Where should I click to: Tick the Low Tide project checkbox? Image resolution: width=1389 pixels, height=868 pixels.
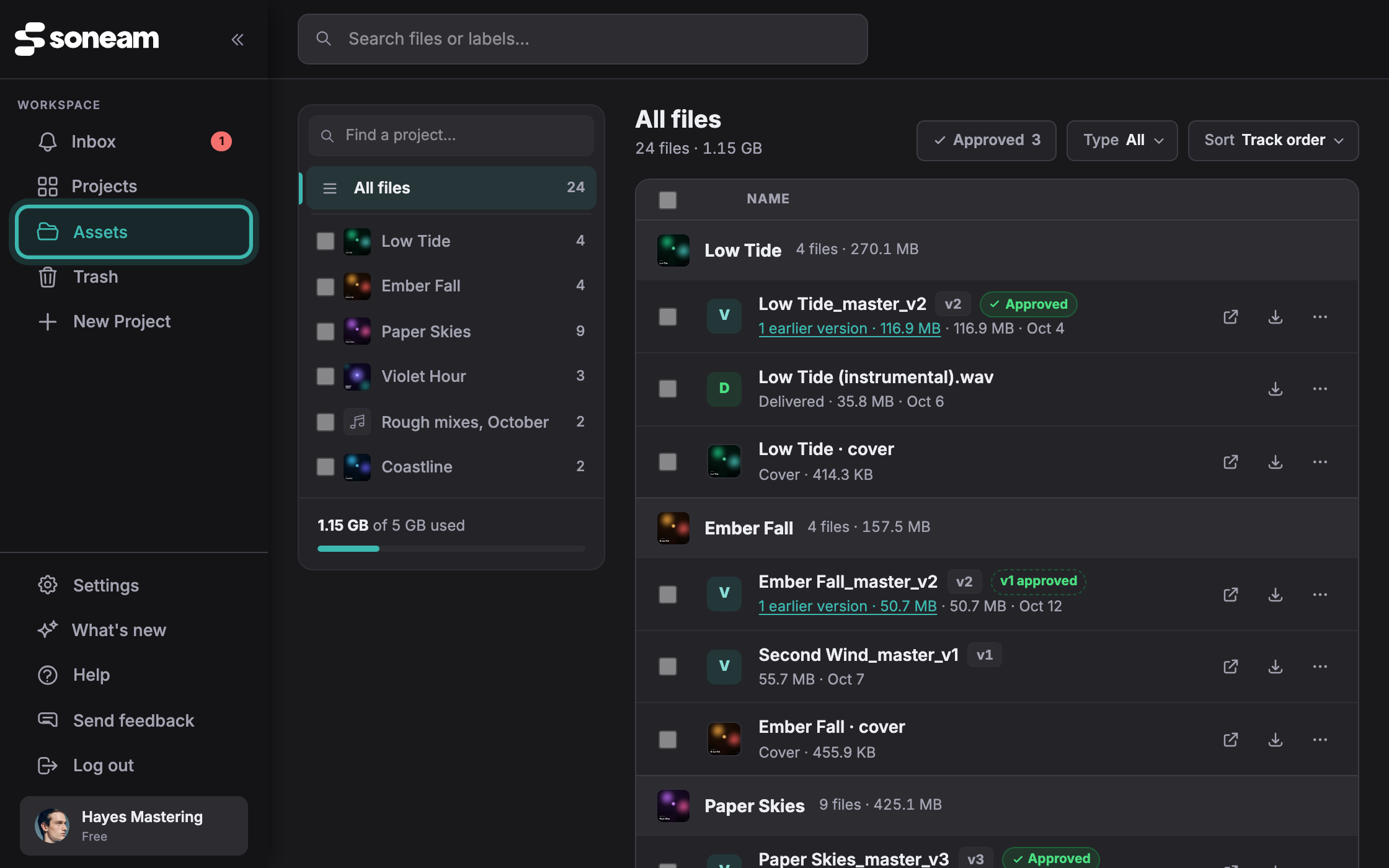click(326, 241)
